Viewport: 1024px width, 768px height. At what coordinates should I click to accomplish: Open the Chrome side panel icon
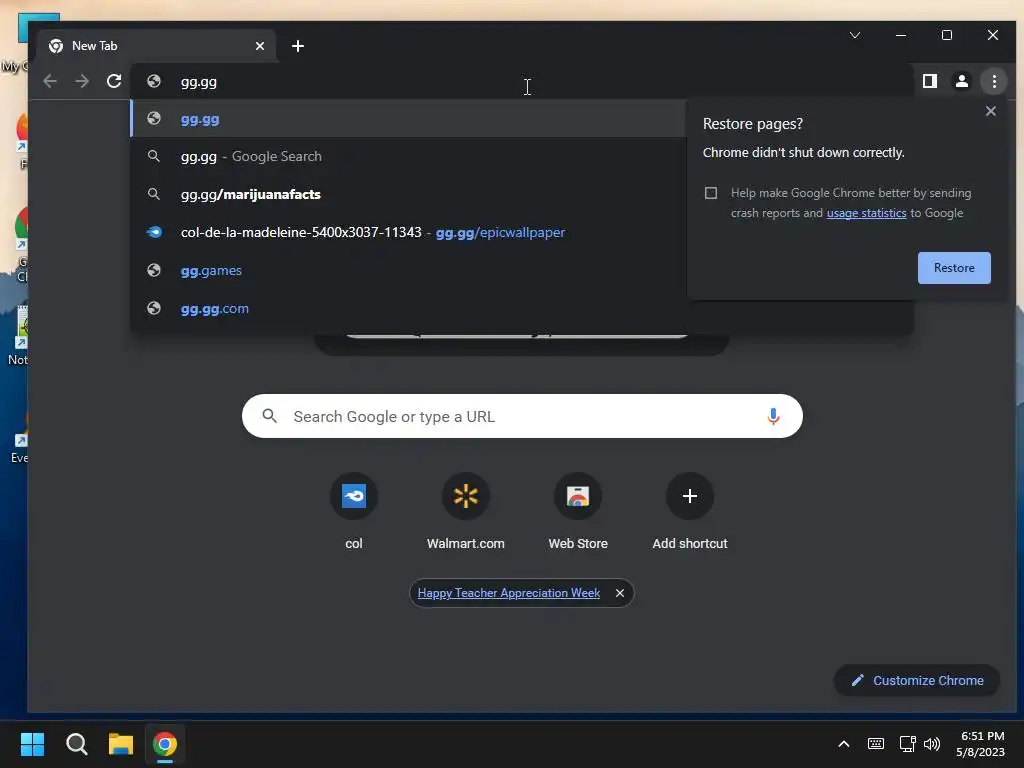tap(929, 81)
